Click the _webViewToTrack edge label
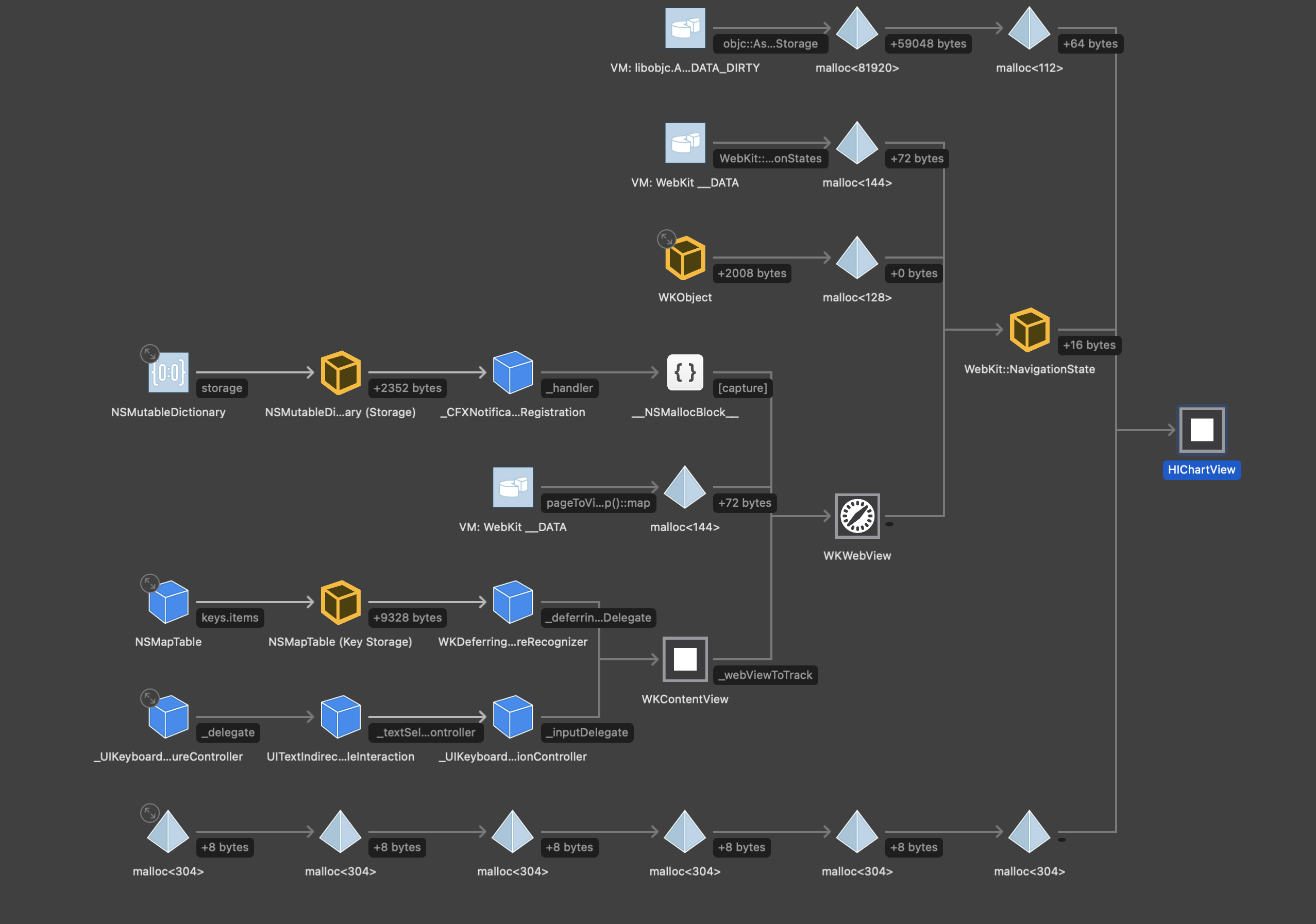1316x924 pixels. click(766, 675)
